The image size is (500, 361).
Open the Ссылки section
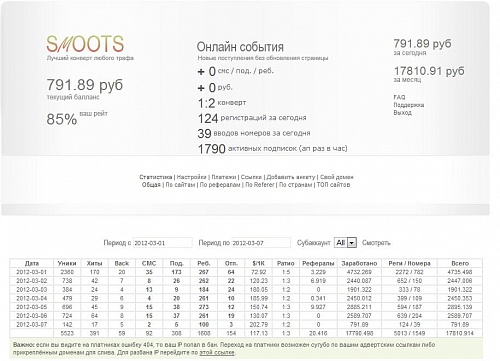(251, 177)
